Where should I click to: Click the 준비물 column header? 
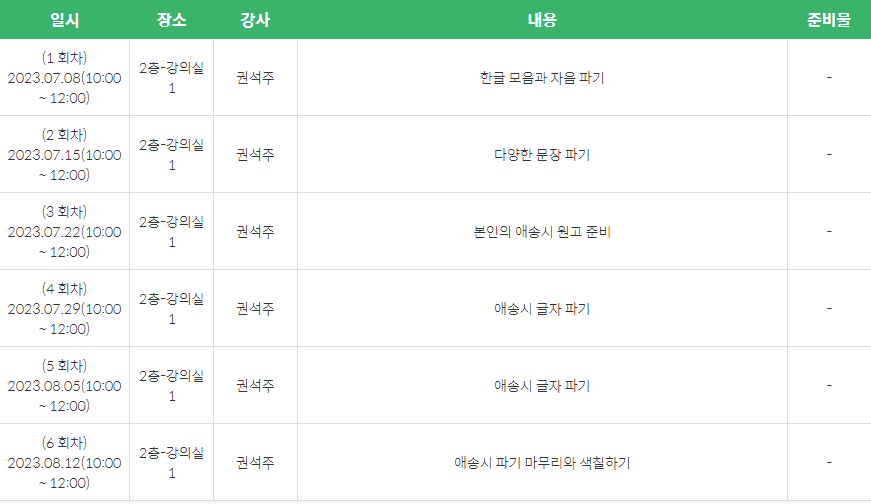tap(829, 20)
